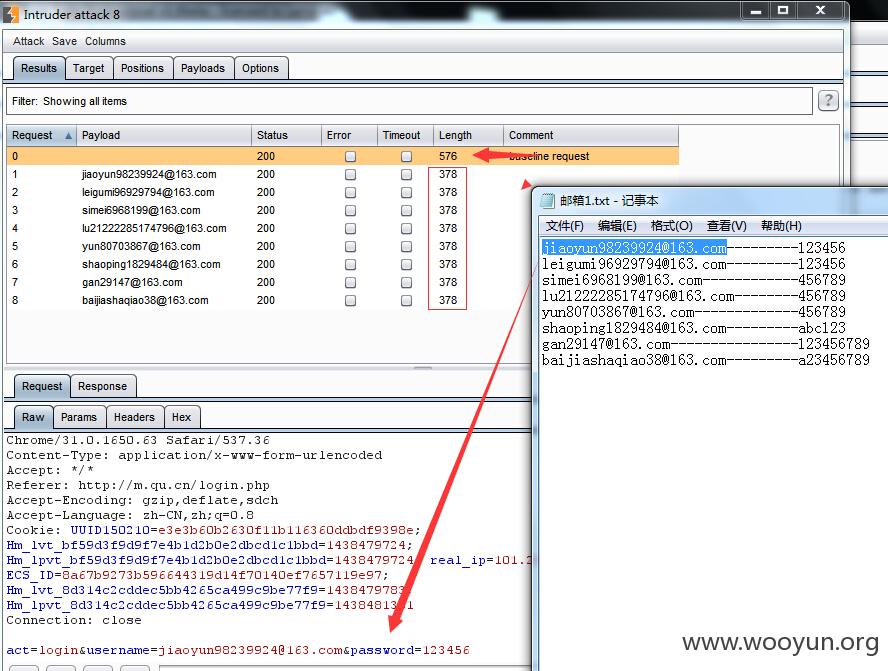Sort results by Comment column header

pyautogui.click(x=591, y=135)
